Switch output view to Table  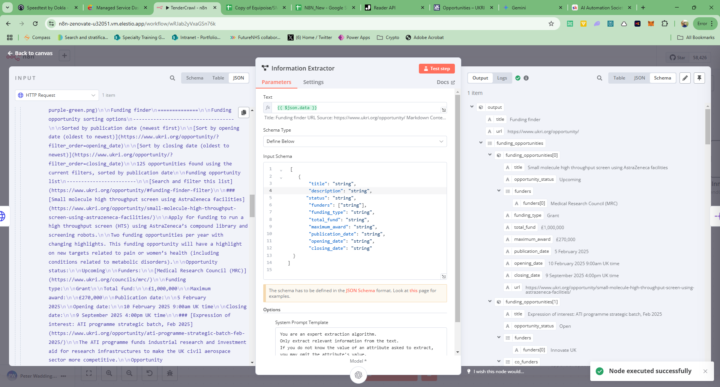pos(619,78)
